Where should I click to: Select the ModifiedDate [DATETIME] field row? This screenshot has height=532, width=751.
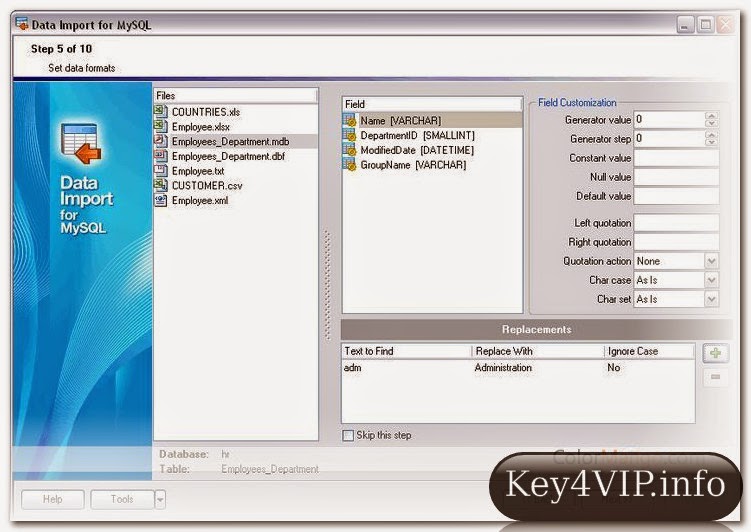(432, 150)
